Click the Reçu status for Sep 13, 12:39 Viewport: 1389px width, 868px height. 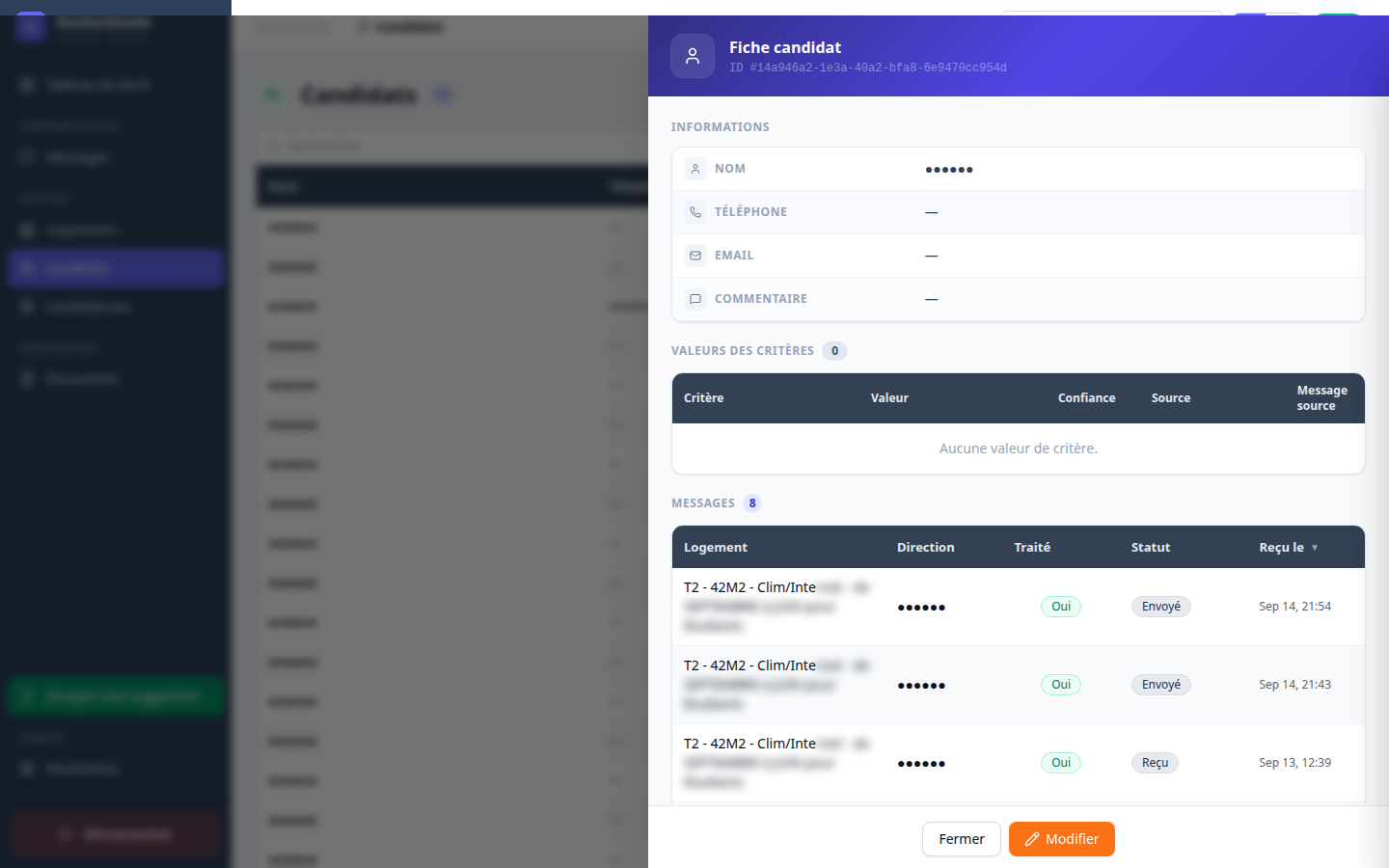point(1156,763)
